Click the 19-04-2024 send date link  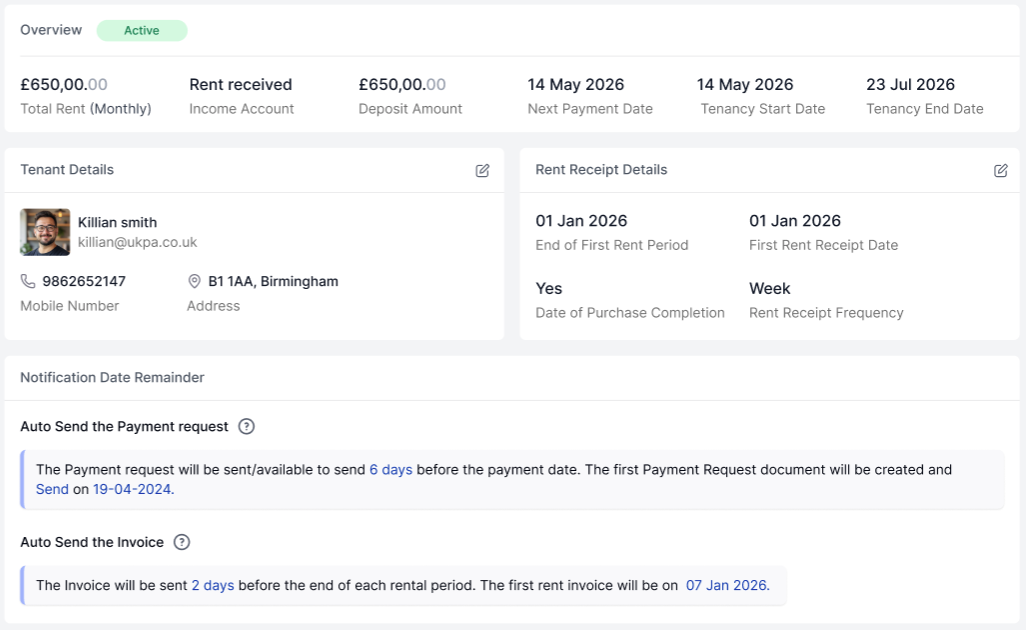[133, 489]
